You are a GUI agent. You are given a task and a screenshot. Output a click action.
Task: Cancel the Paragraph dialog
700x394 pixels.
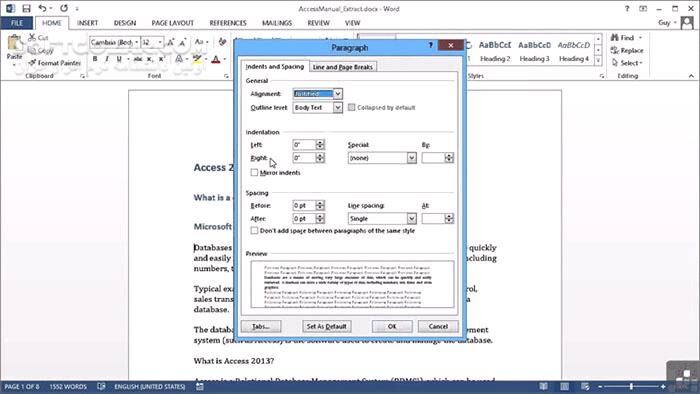(438, 327)
